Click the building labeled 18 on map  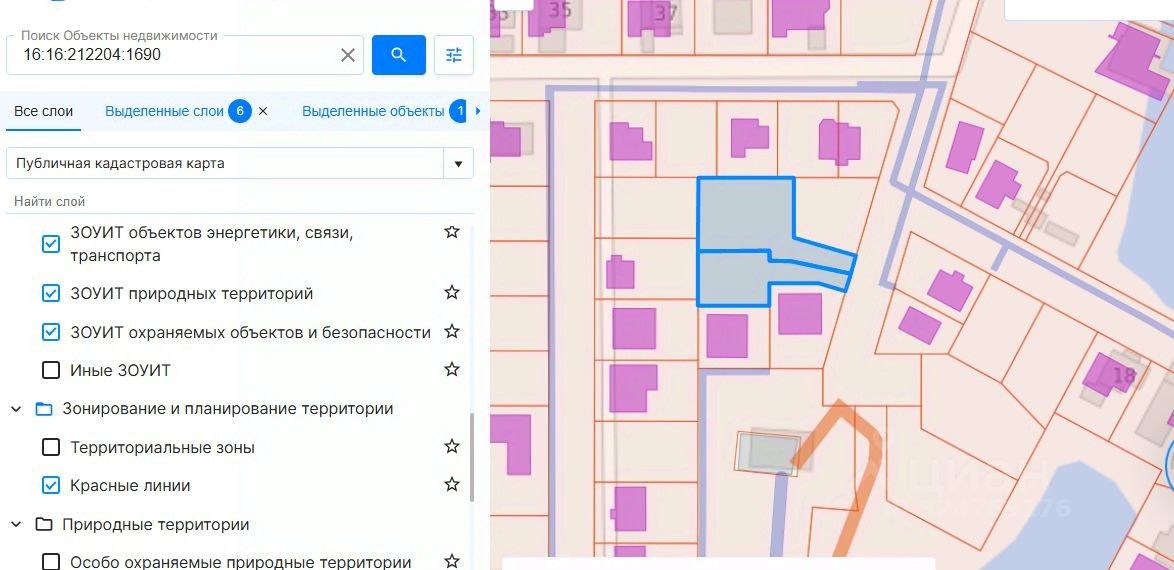pyautogui.click(x=1109, y=375)
